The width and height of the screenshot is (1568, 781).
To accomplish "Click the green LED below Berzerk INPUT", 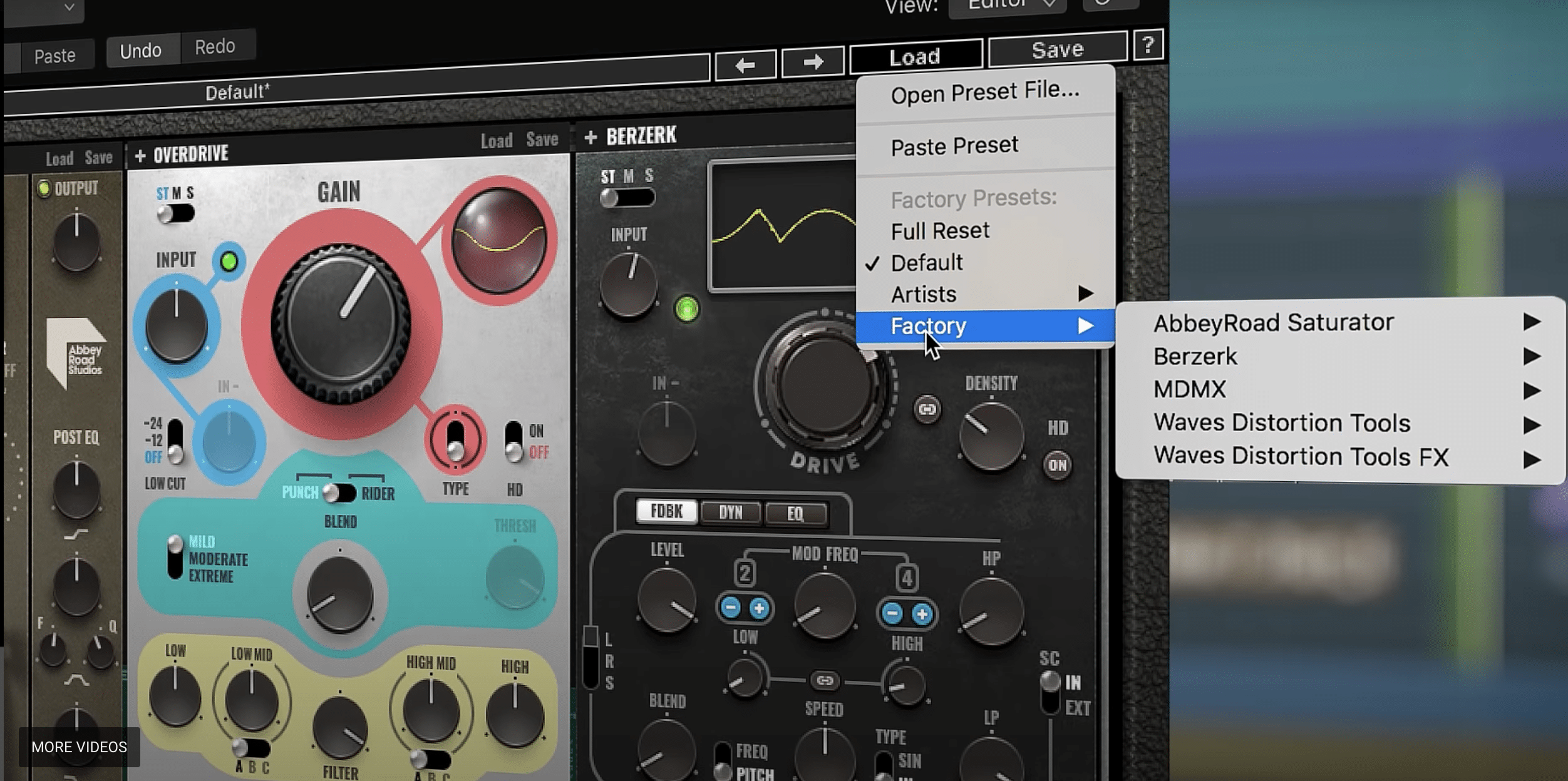I will point(687,309).
